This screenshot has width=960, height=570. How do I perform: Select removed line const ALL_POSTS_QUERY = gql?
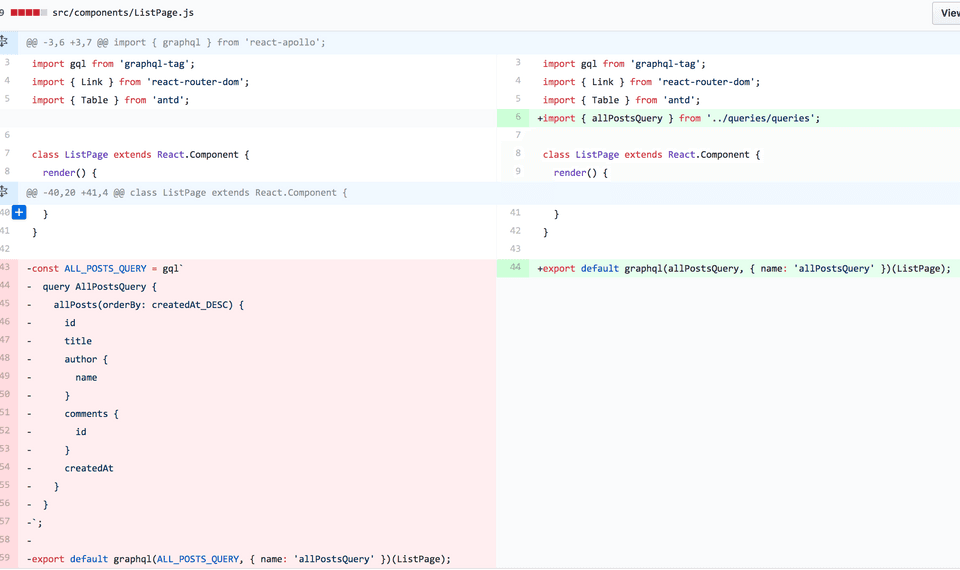point(105,268)
